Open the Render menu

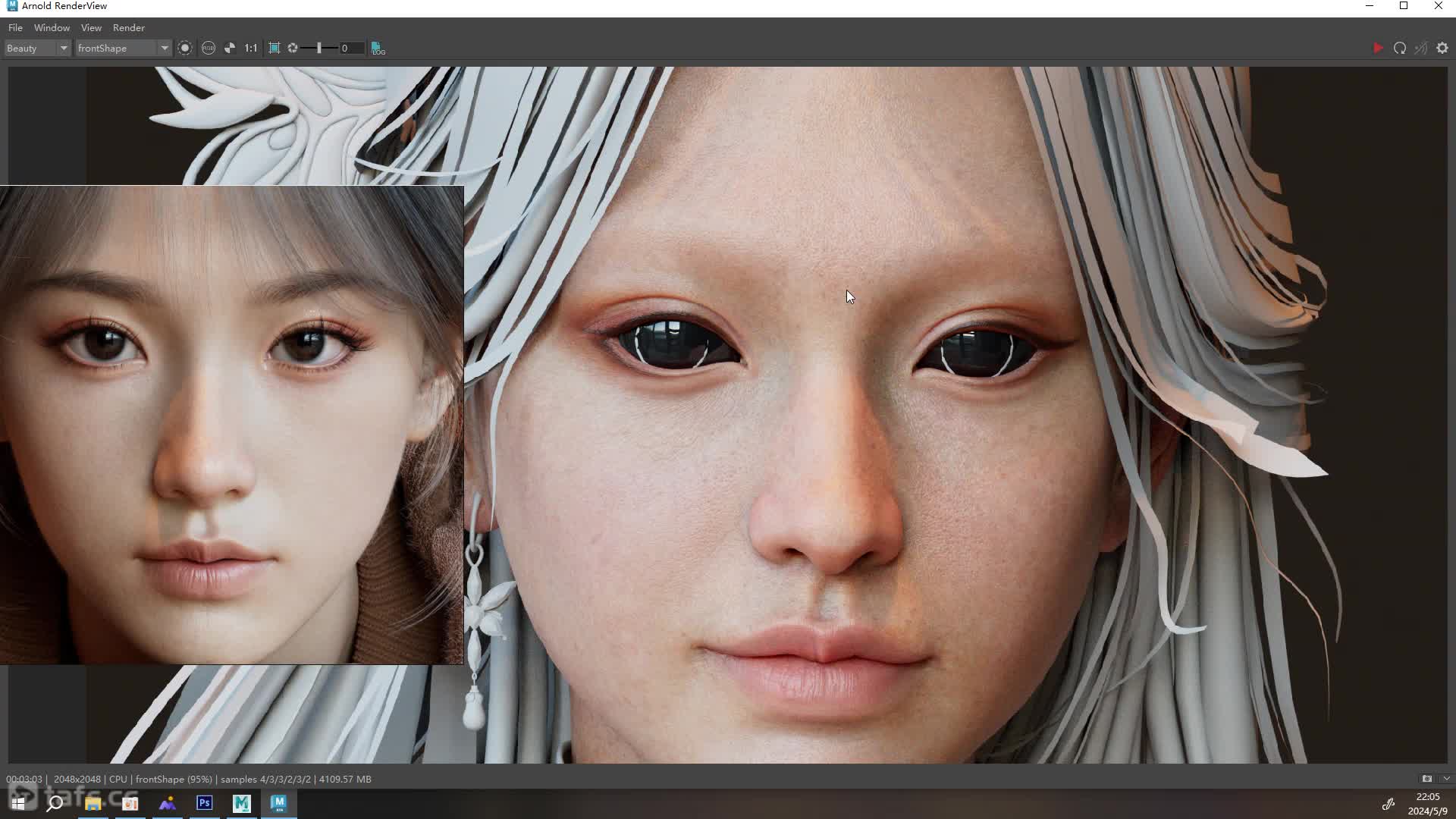click(129, 27)
